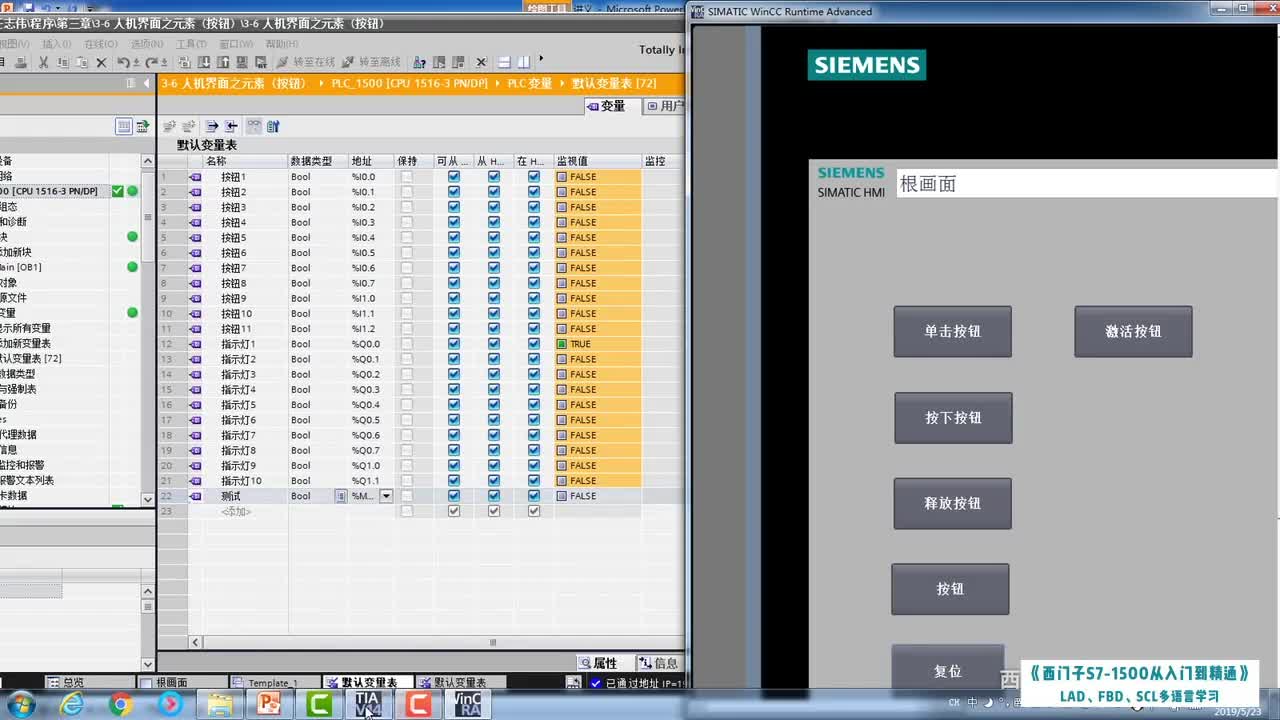Click the Undo arrow icon
This screenshot has width=1280, height=720.
(123, 62)
